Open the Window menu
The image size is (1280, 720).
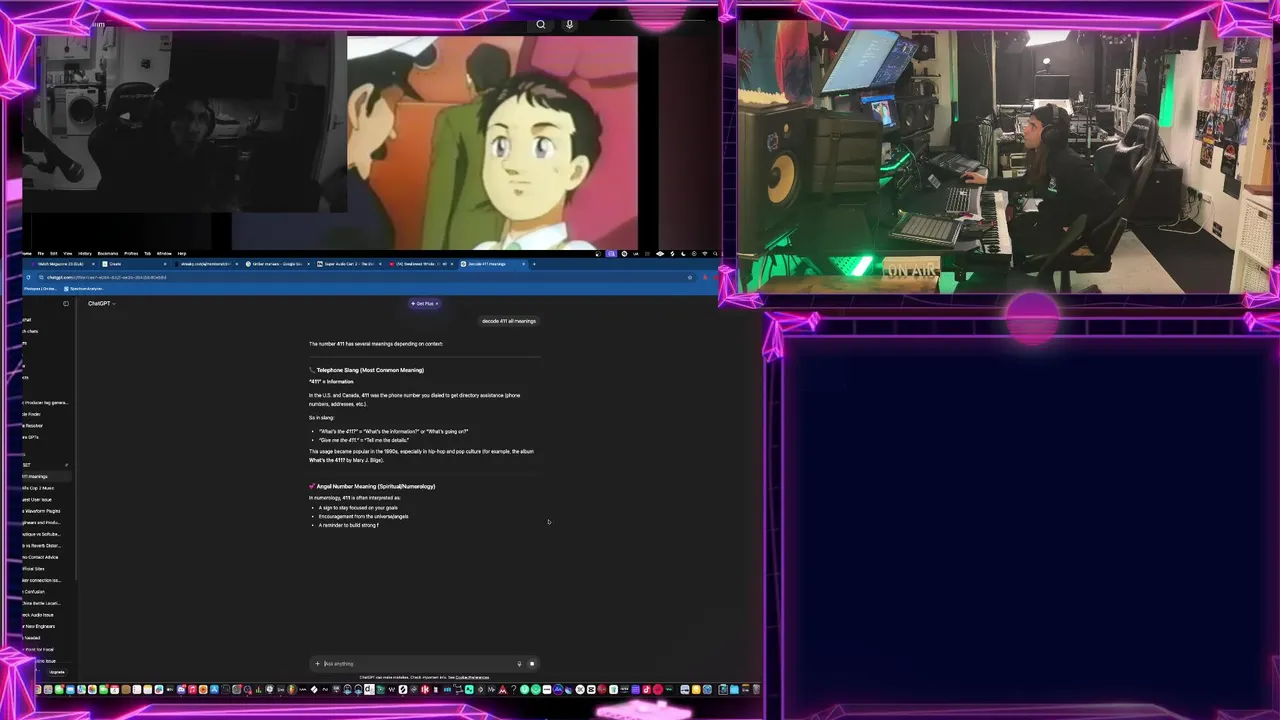click(164, 253)
